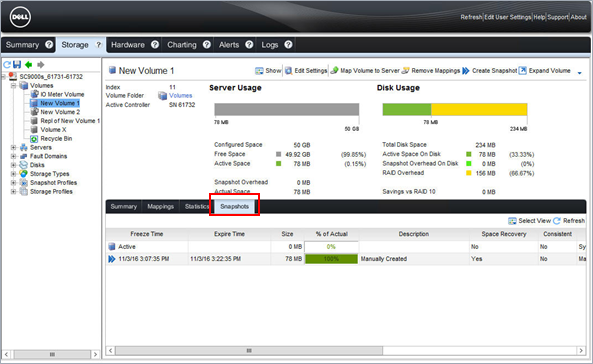Open the Help header link
The image size is (593, 364).
(539, 17)
